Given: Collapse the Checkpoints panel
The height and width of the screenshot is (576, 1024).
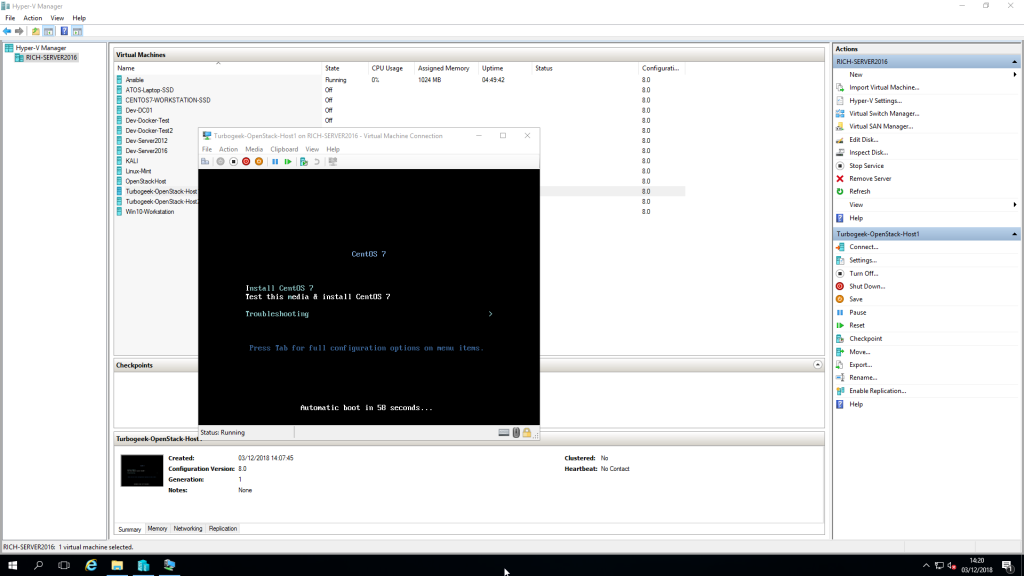Looking at the screenshot, I should click(817, 365).
